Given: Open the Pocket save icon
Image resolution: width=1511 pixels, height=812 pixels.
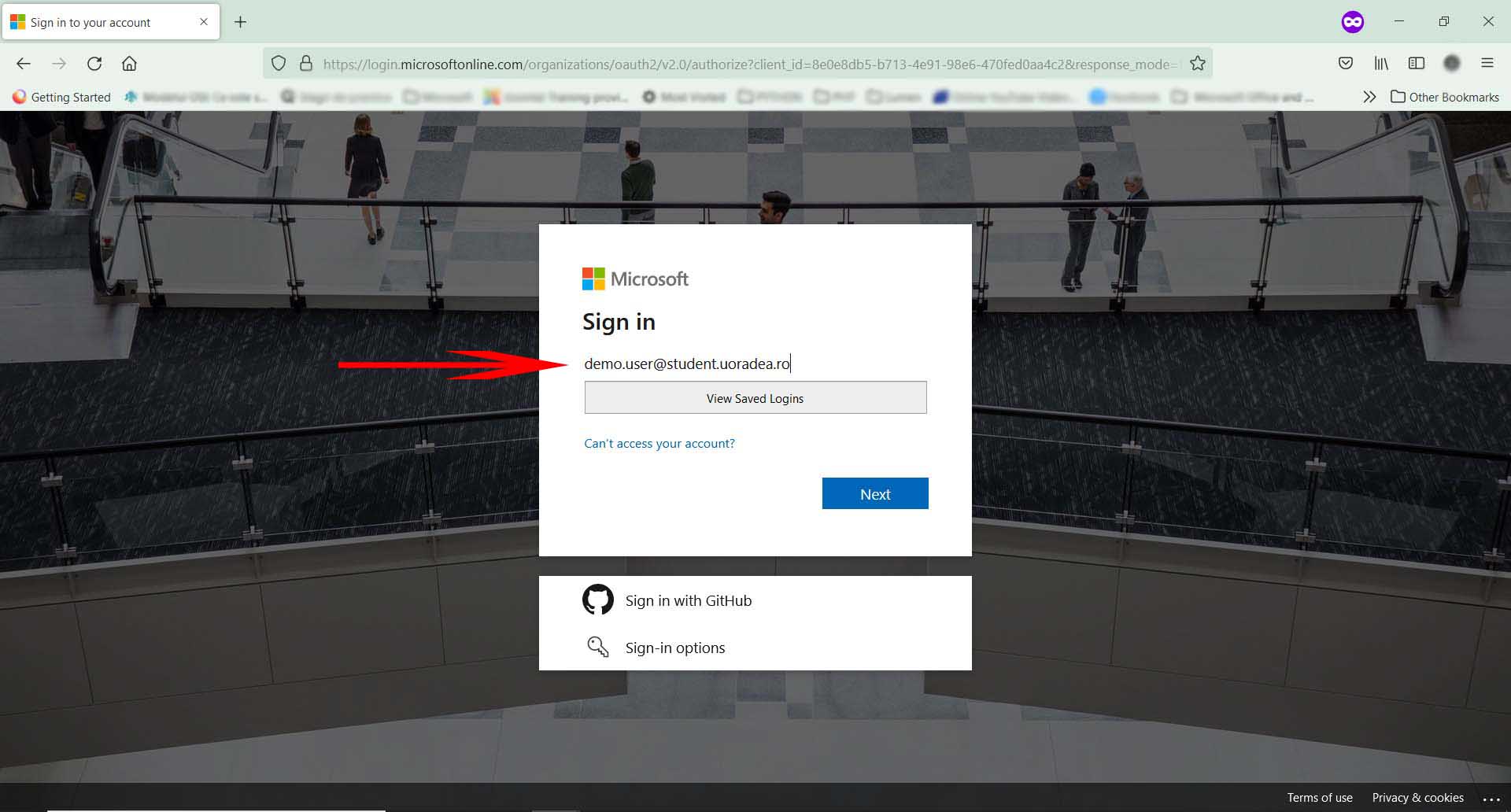Looking at the screenshot, I should (1346, 64).
